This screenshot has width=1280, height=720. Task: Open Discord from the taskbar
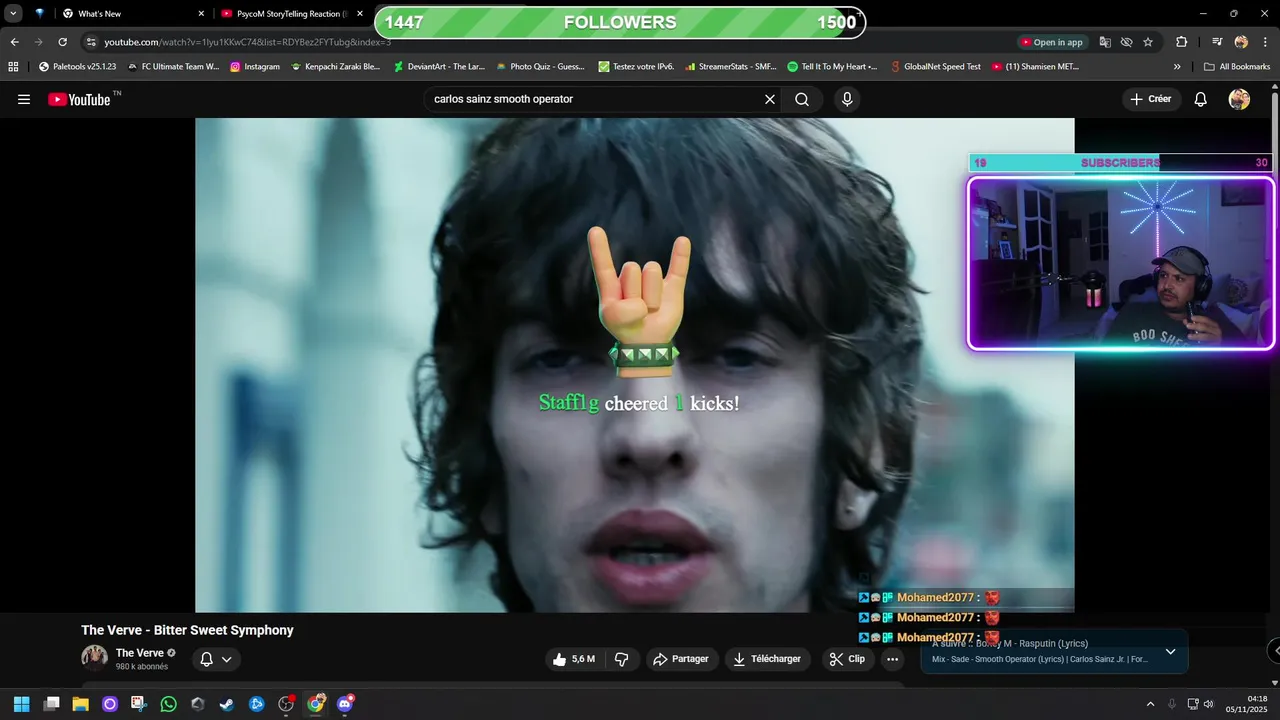click(x=345, y=704)
